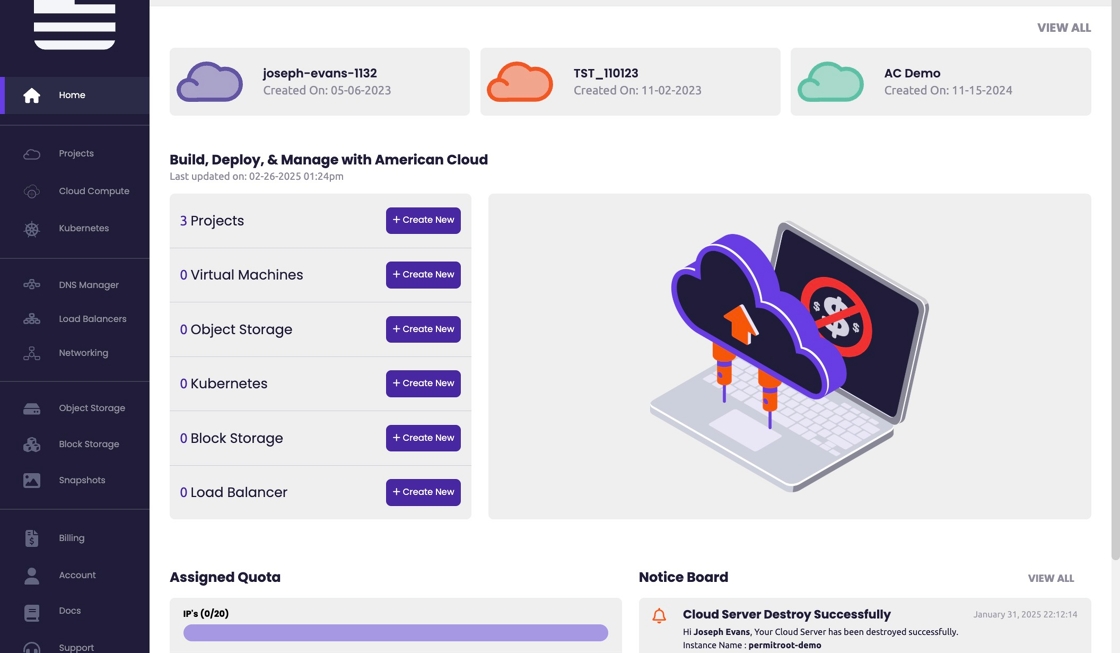This screenshot has width=1120, height=653.
Task: Open the joseph-evans-1132 project card
Action: 319,82
